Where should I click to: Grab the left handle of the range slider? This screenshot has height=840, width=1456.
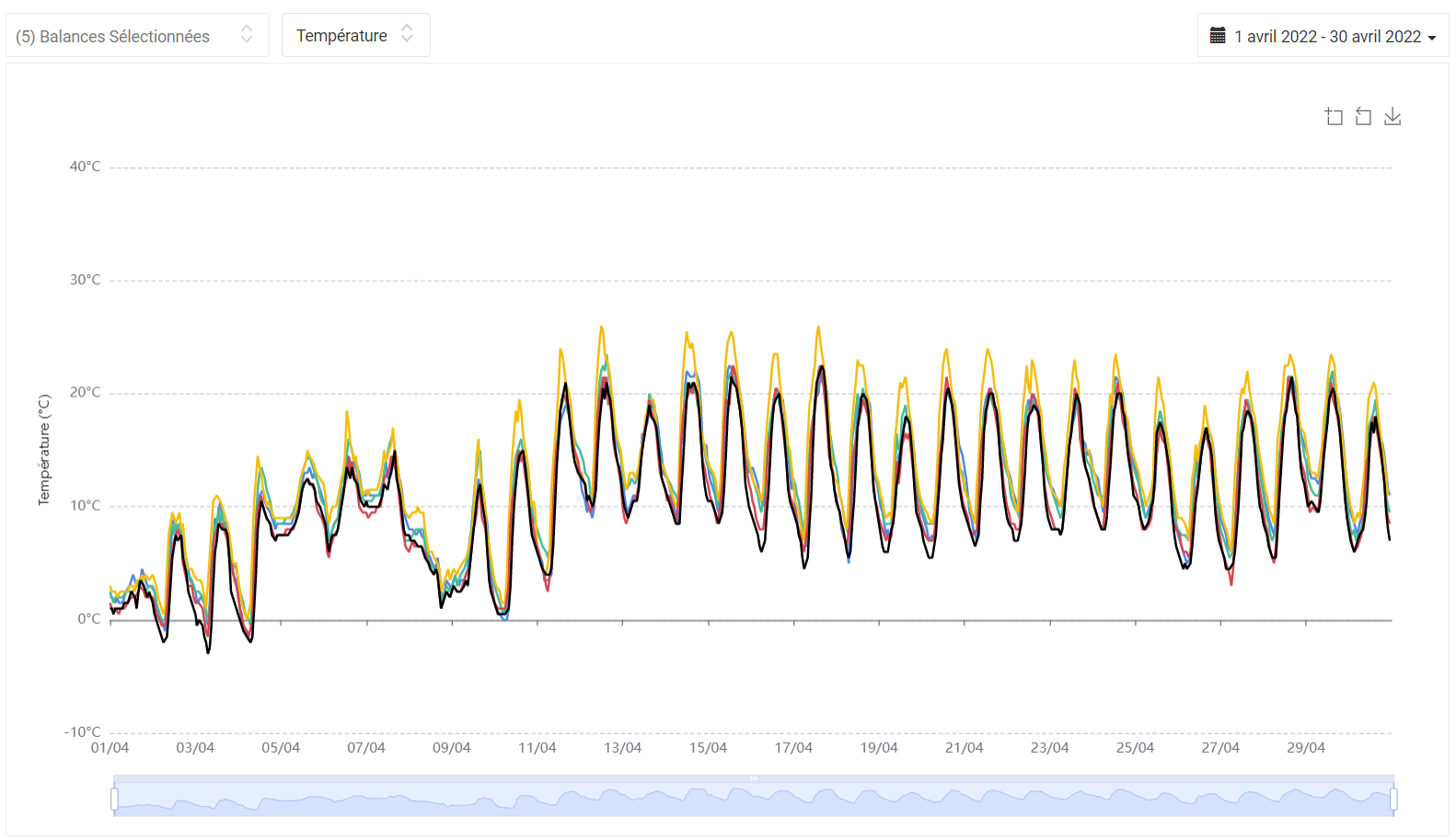pos(114,799)
